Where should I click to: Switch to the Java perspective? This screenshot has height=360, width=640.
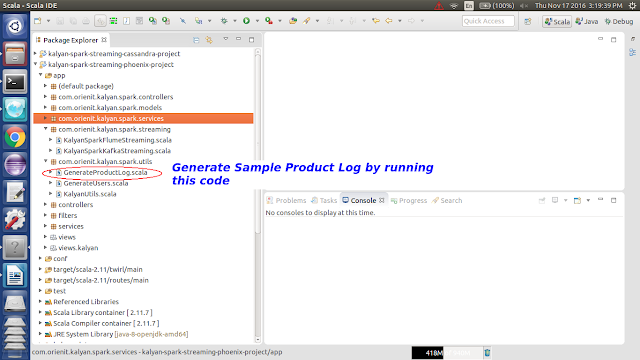click(587, 22)
